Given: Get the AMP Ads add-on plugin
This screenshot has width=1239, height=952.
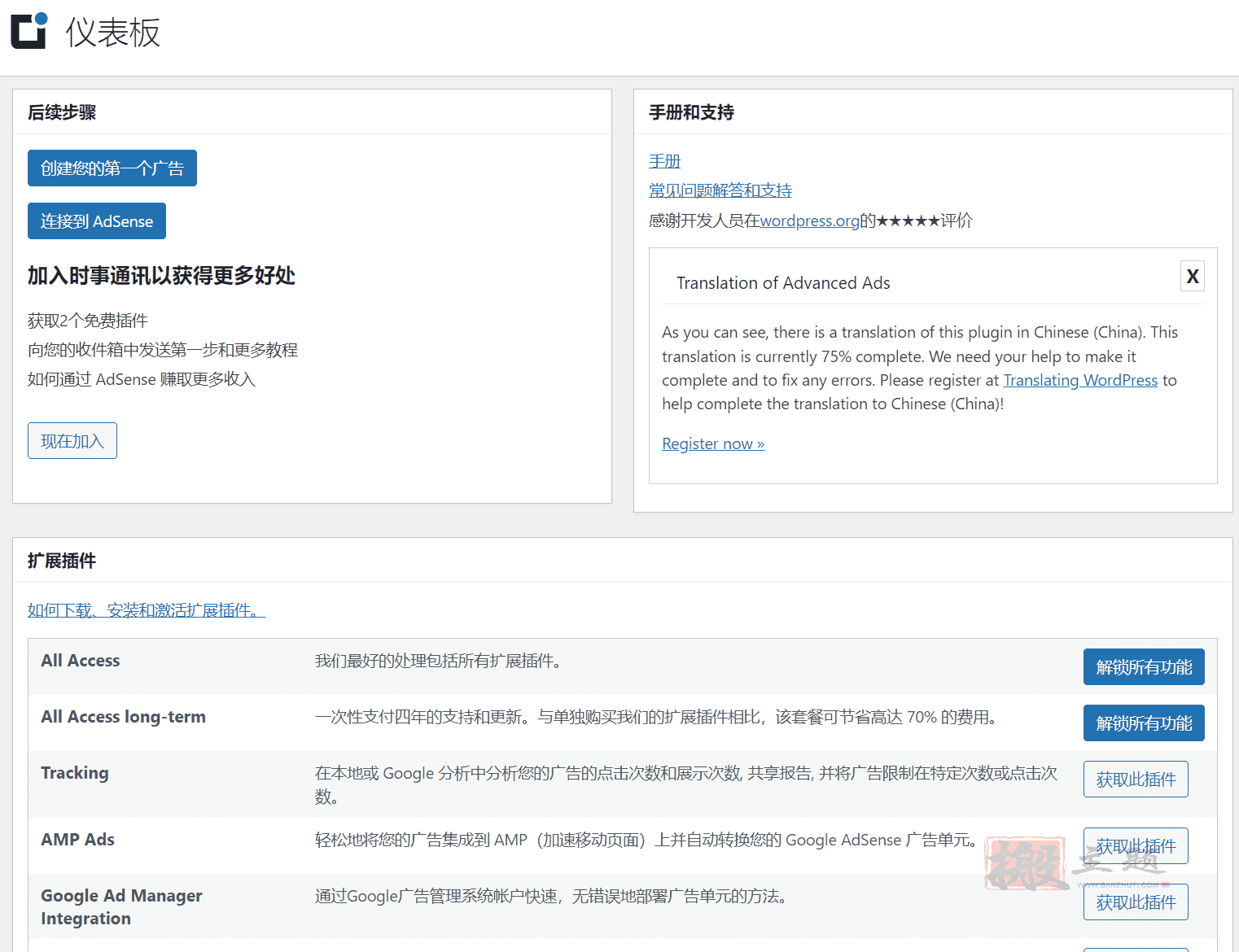Looking at the screenshot, I should click(1136, 846).
